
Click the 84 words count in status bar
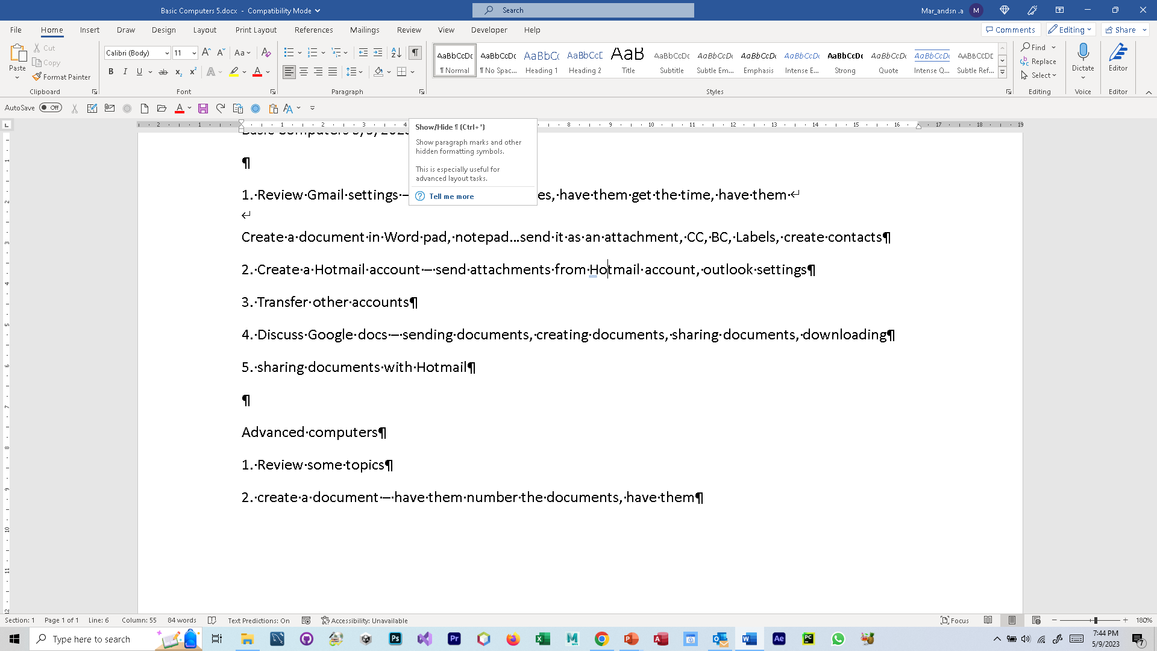[x=182, y=621]
